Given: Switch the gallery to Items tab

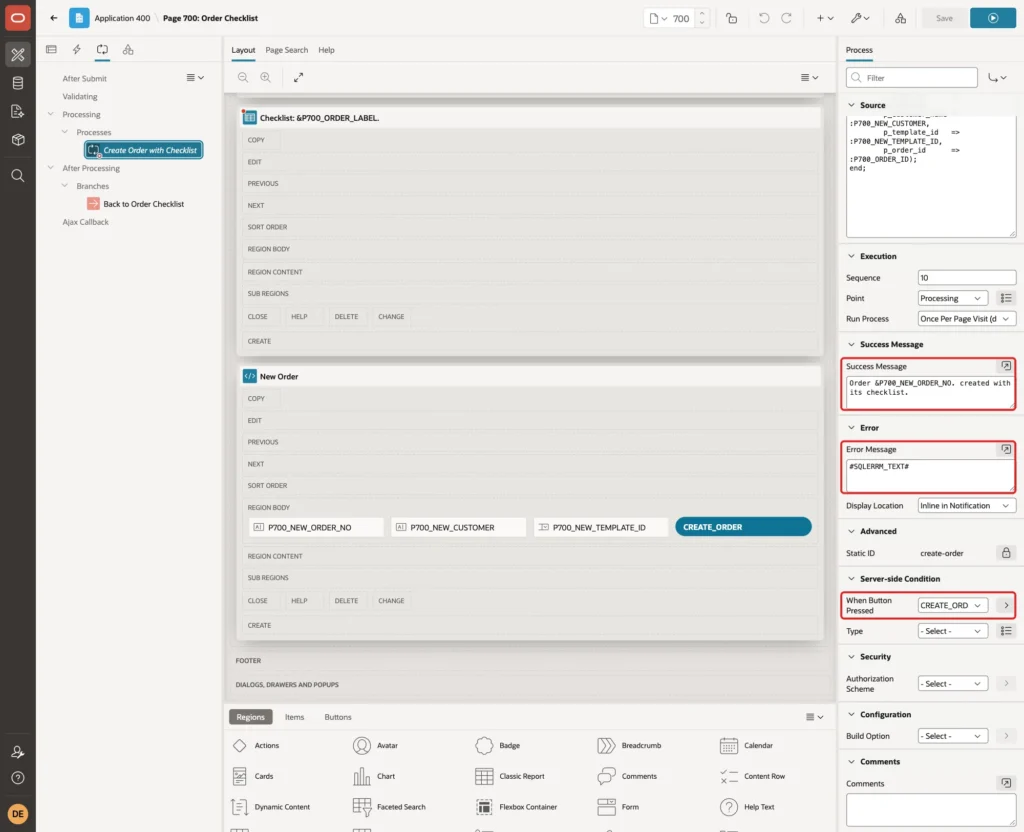Looking at the screenshot, I should (x=294, y=716).
